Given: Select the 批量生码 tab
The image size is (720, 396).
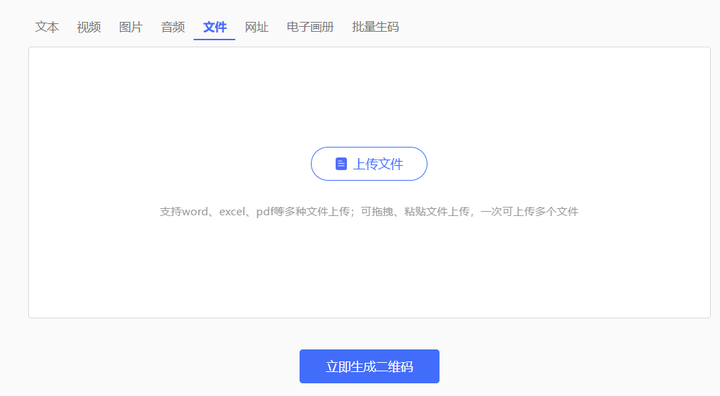Looking at the screenshot, I should point(375,27).
